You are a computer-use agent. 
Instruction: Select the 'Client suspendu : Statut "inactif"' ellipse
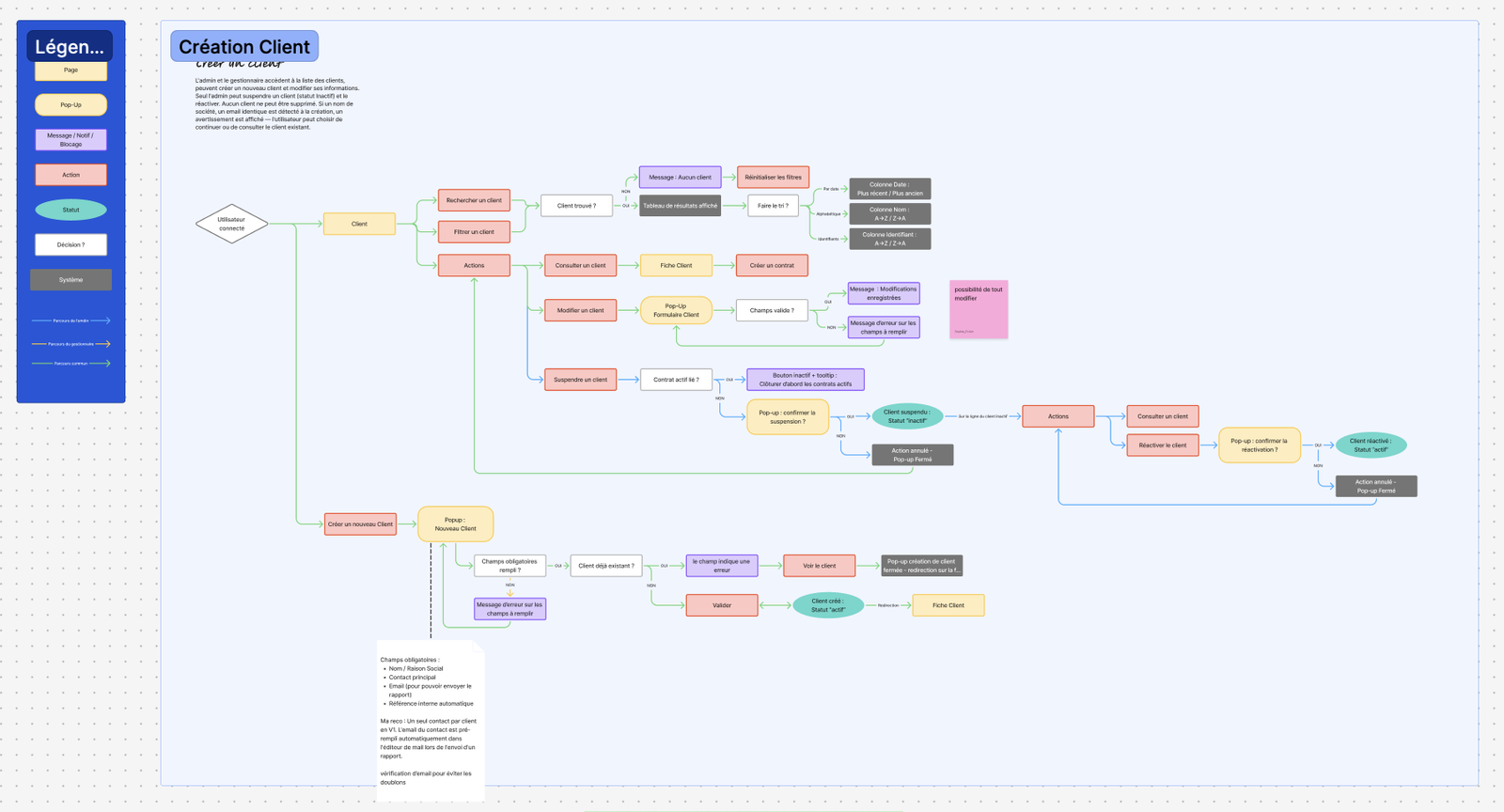tap(906, 416)
